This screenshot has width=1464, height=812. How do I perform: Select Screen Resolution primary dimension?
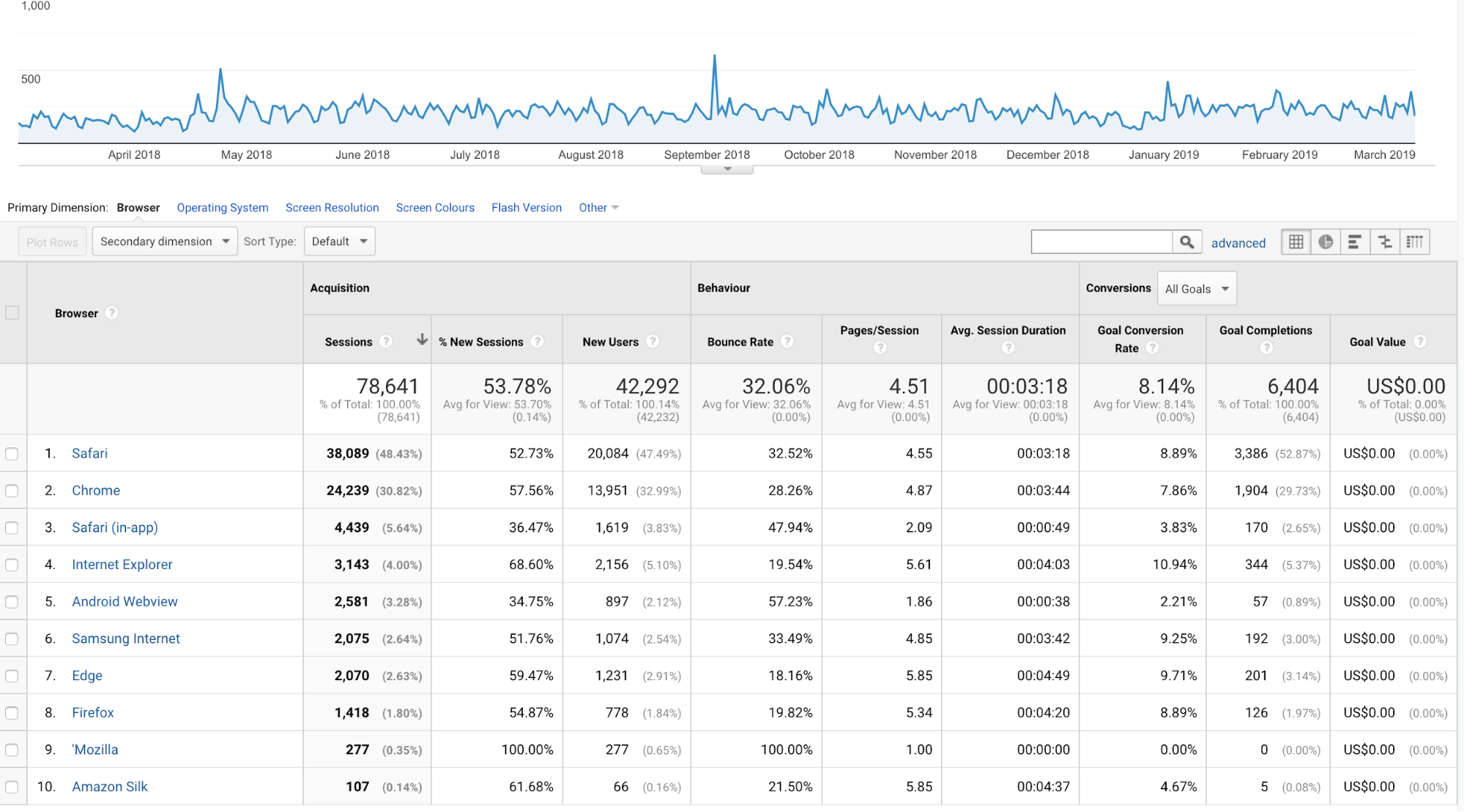coord(332,208)
